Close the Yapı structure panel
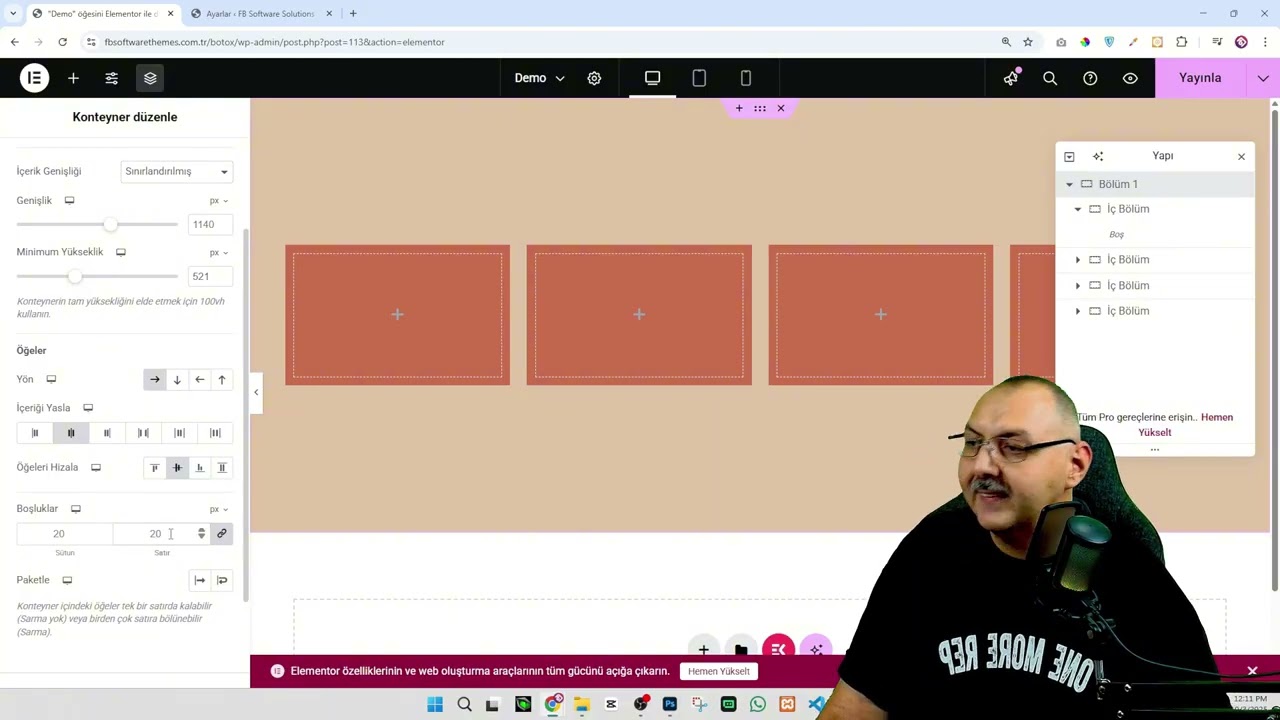The width and height of the screenshot is (1280, 720). coord(1241,156)
